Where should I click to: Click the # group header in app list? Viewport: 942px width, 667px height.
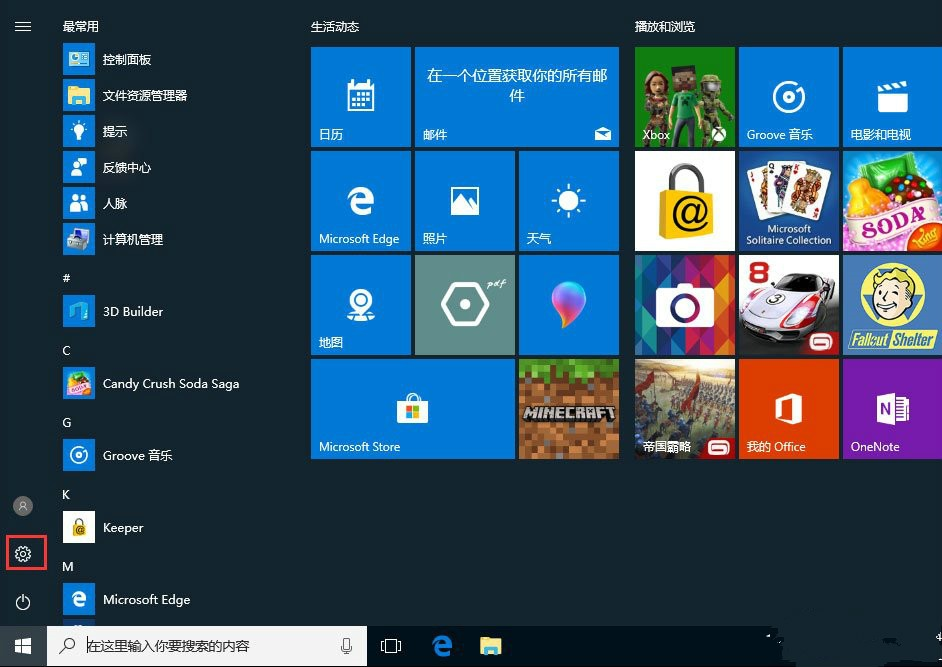coord(67,278)
